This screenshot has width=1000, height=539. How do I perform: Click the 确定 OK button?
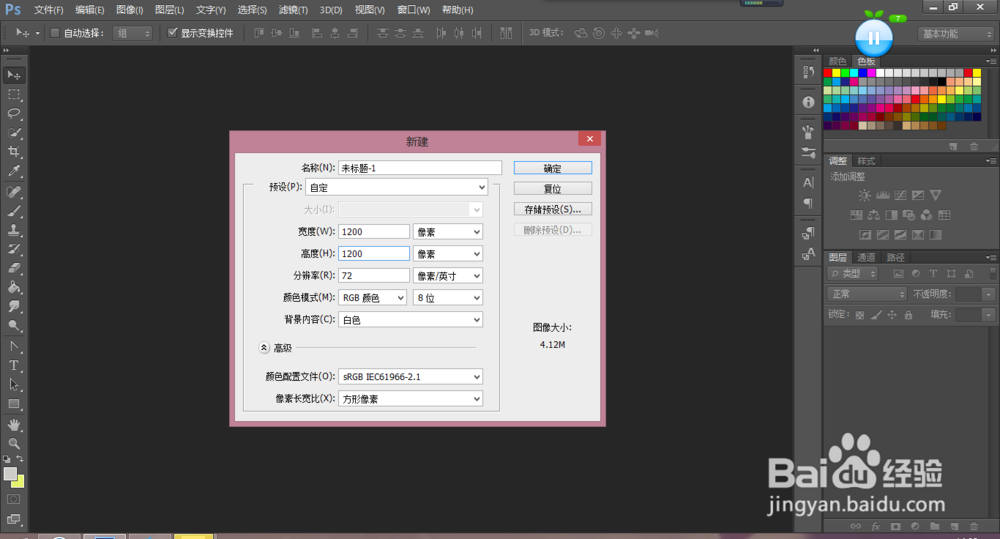(553, 168)
